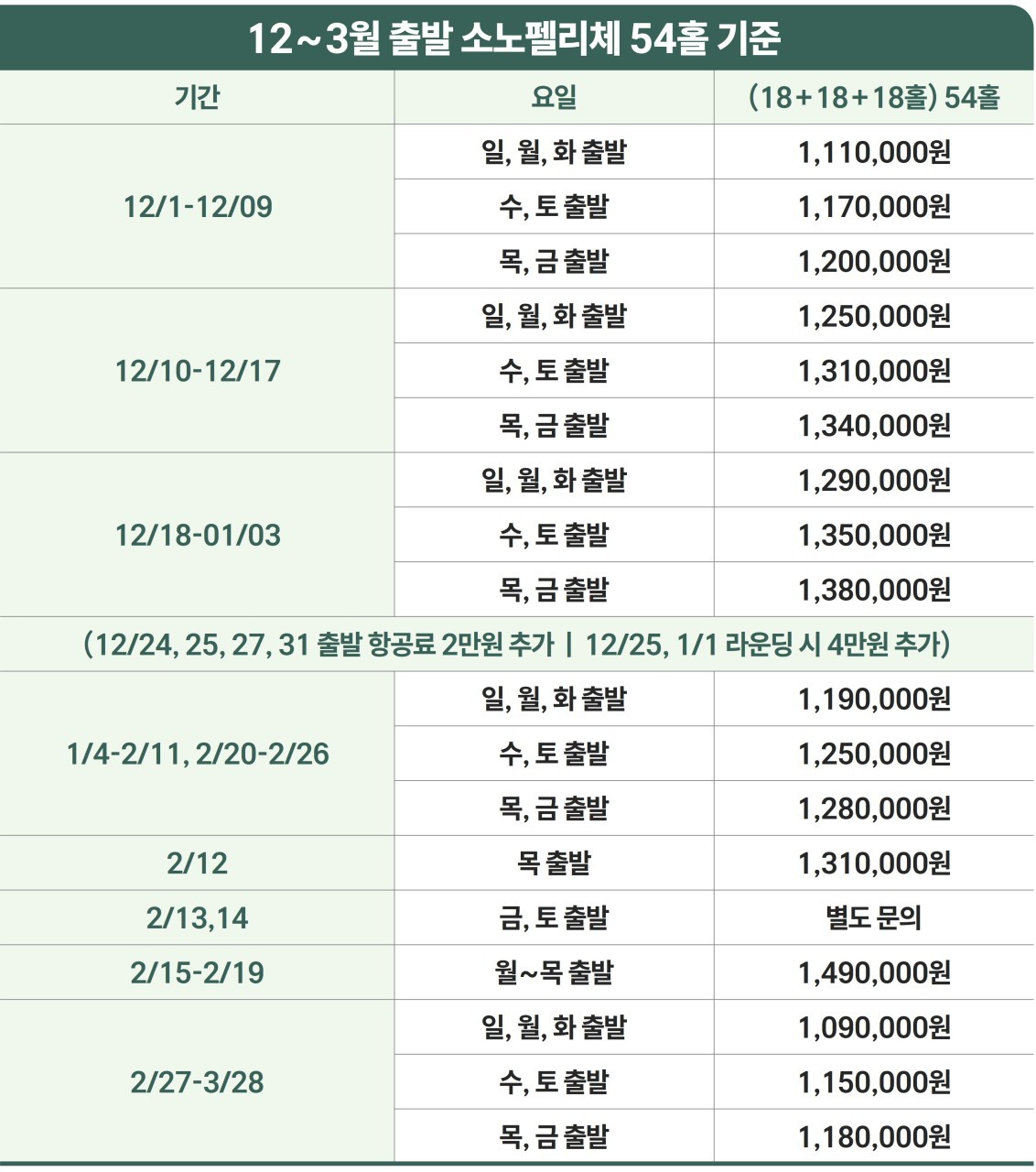Click the 항공료 2만원 추가 notice row
Screen dimensions: 1036x1172
[517, 645]
